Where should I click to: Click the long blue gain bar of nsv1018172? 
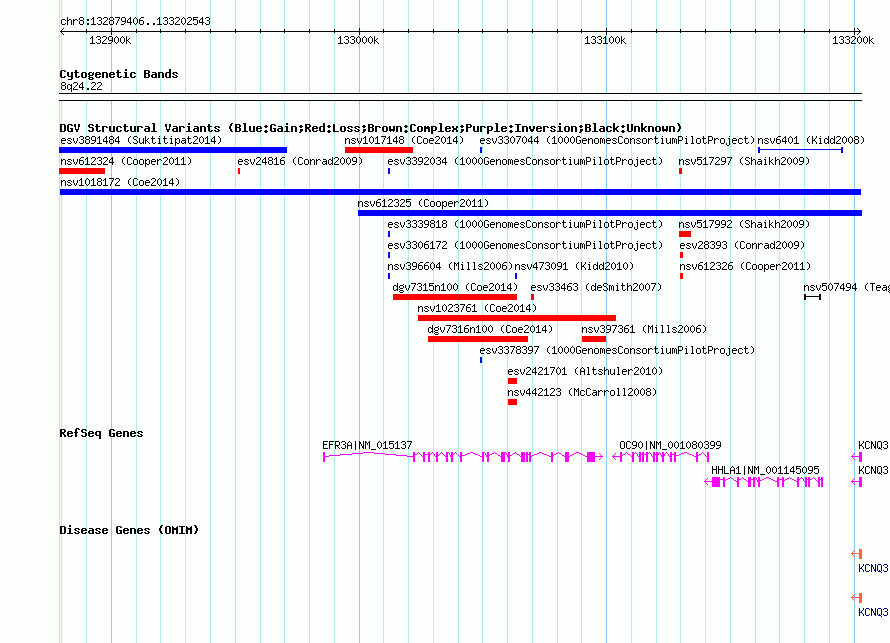(460, 192)
